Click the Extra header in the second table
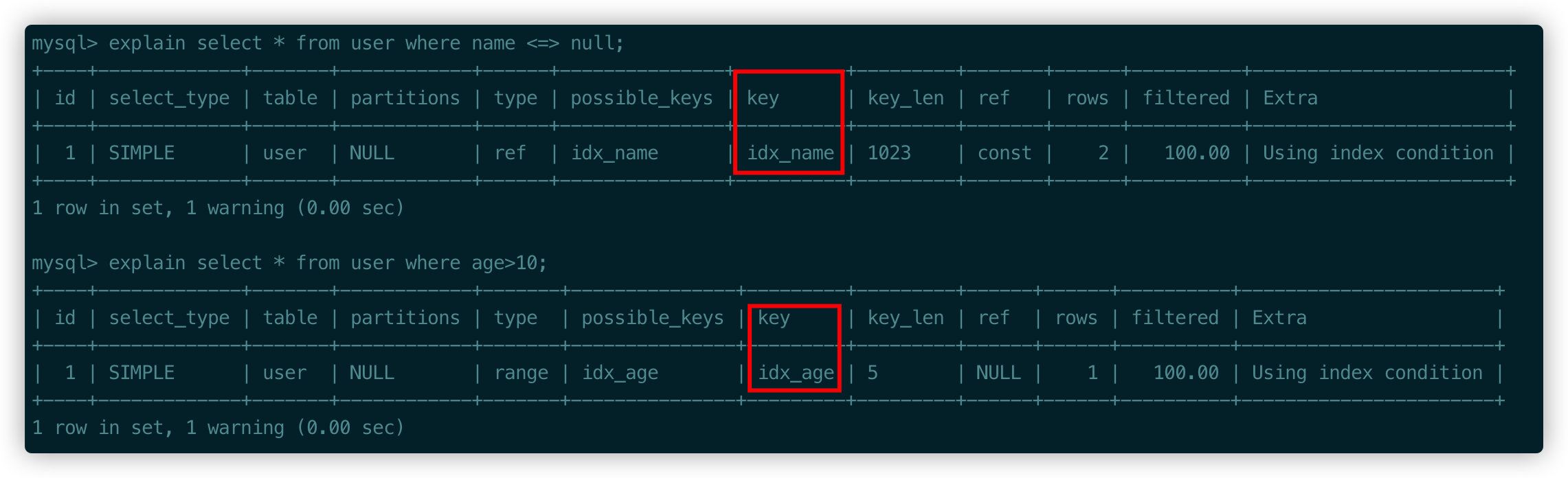Viewport: 1568px width, 478px height. click(x=1279, y=318)
